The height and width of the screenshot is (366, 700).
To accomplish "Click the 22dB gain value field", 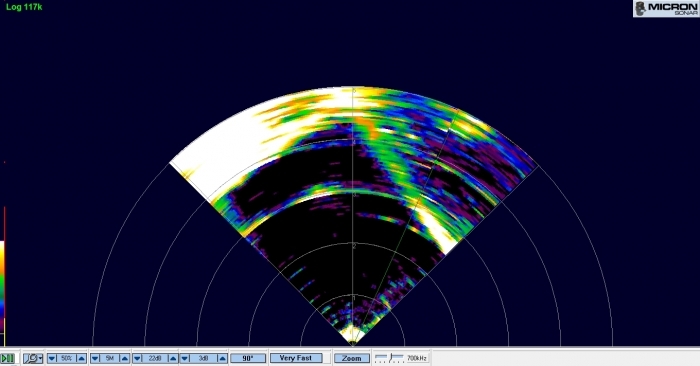I will click(155, 358).
